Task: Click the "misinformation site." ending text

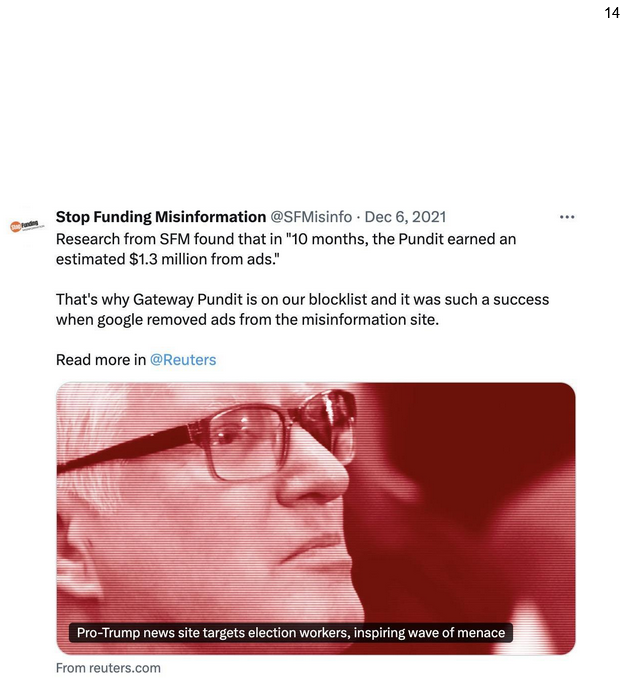Action: tap(370, 320)
